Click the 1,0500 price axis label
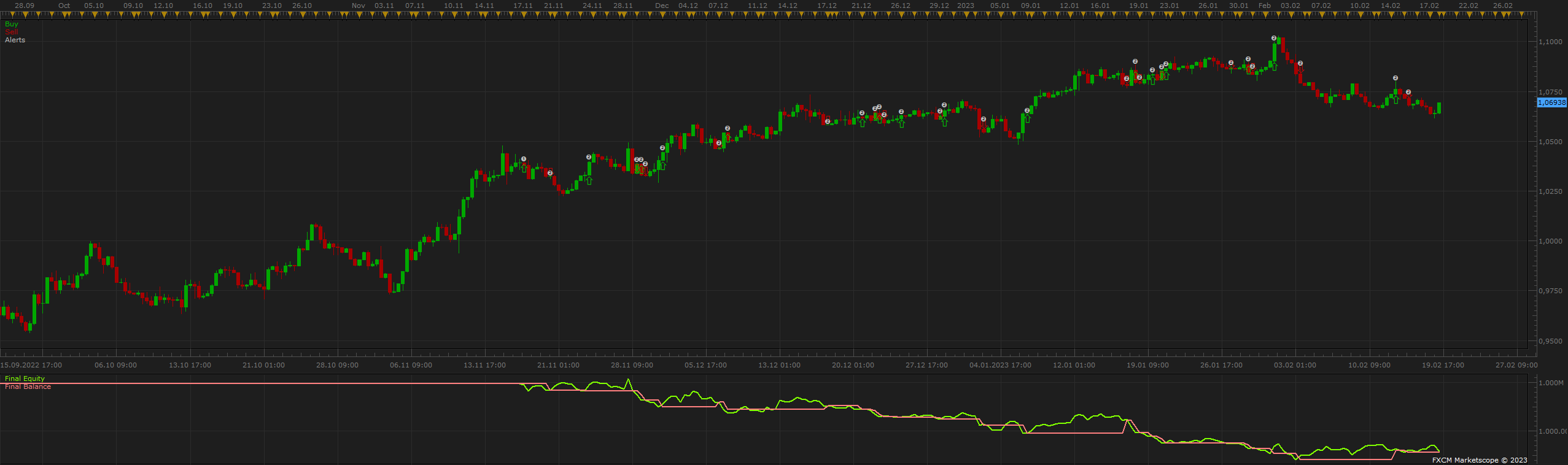 pyautogui.click(x=1551, y=142)
